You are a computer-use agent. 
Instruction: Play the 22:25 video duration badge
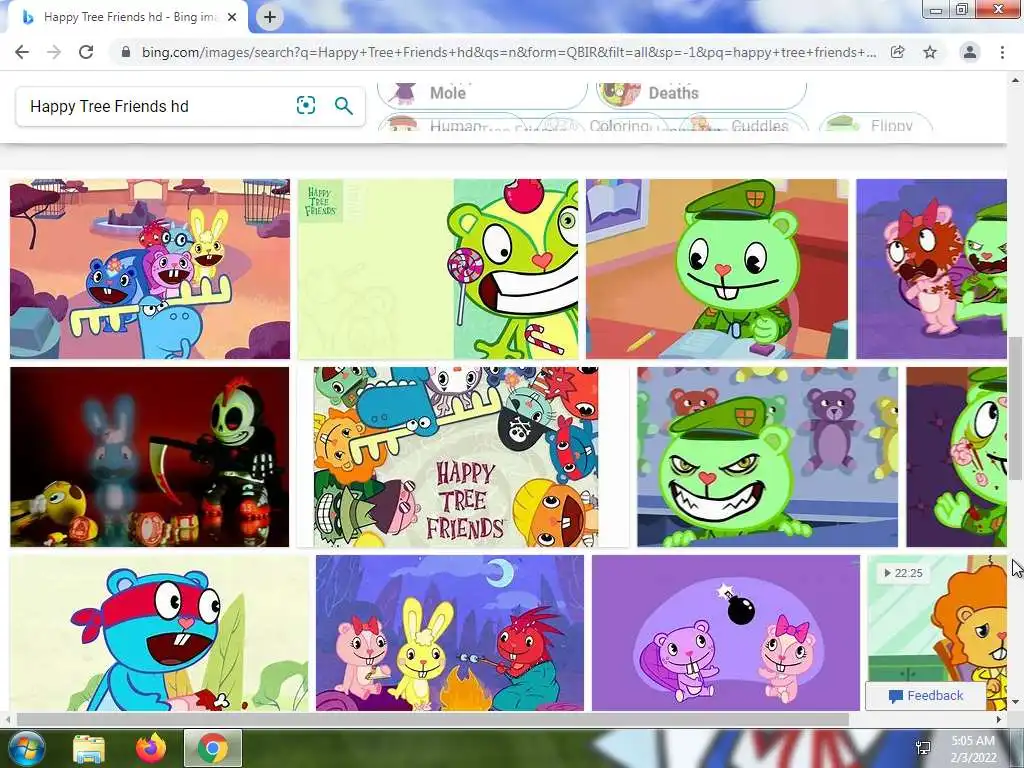click(x=903, y=573)
